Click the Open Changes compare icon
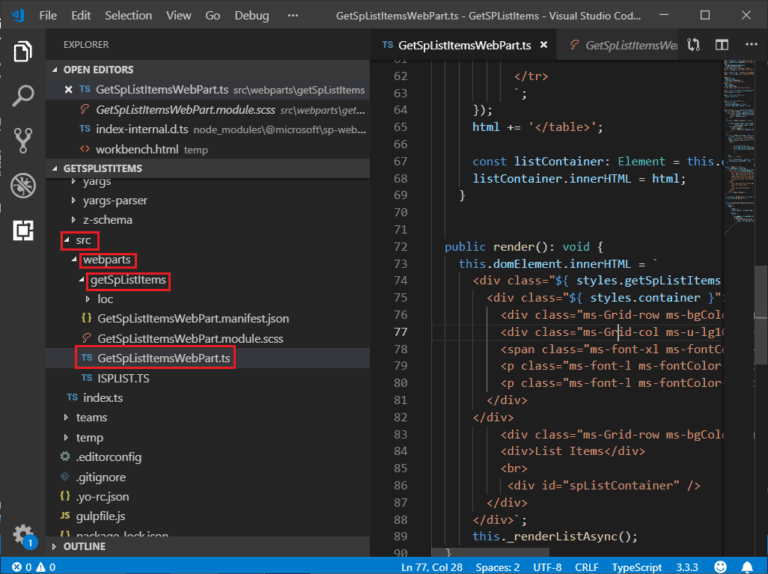 click(x=693, y=45)
